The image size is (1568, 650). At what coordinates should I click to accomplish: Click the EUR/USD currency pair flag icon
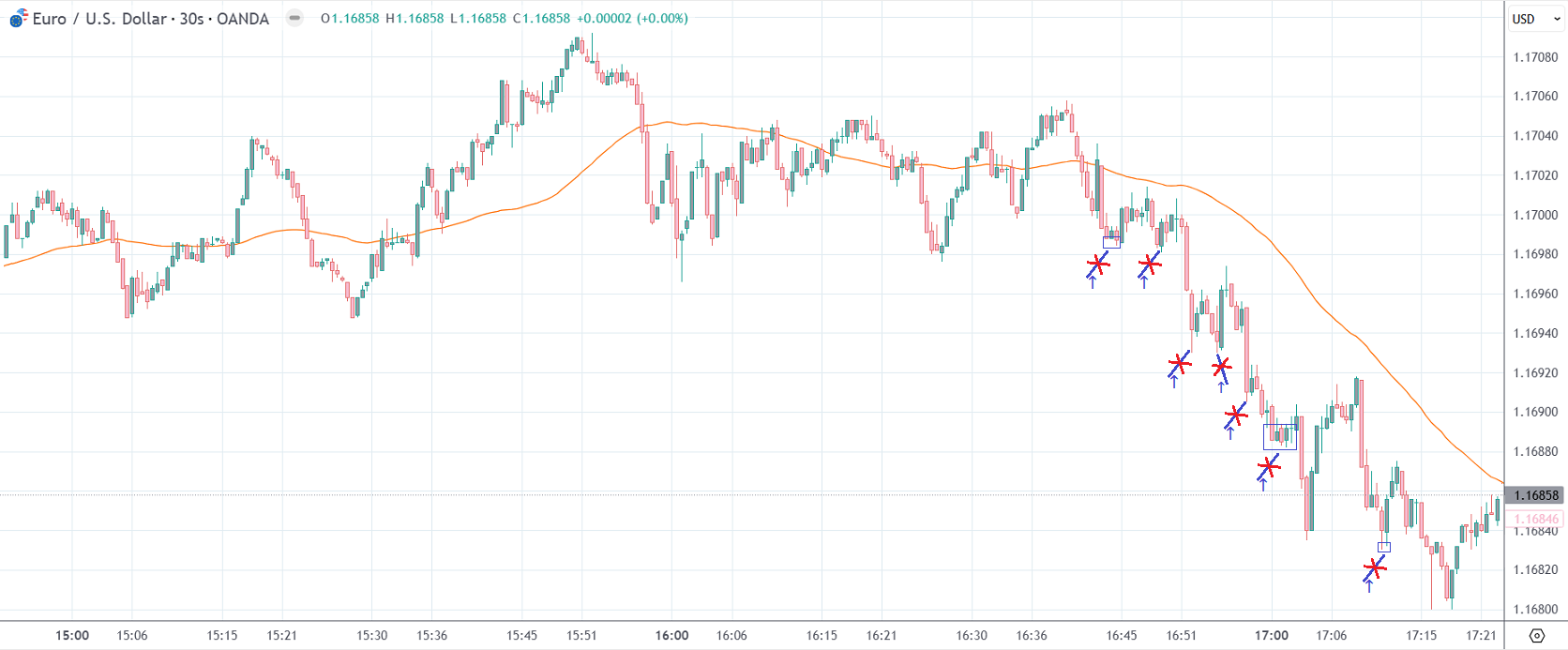tap(18, 18)
